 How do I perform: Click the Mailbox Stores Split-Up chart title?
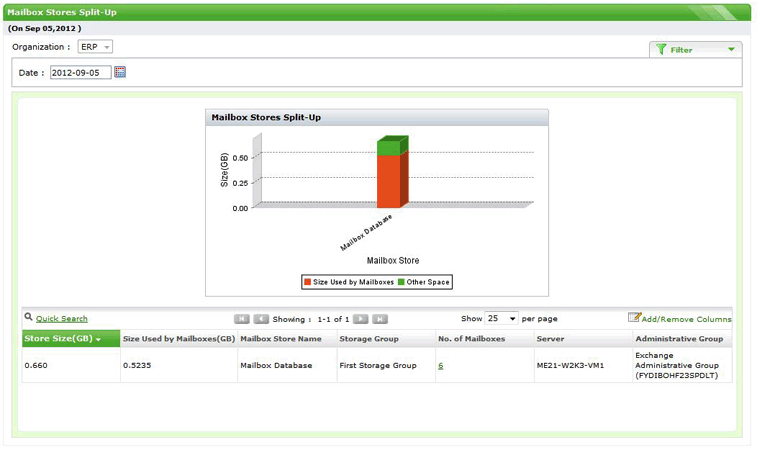click(266, 117)
